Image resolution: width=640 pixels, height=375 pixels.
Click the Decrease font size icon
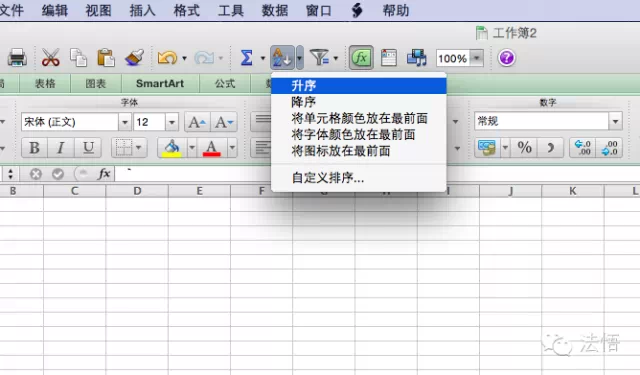tap(224, 122)
